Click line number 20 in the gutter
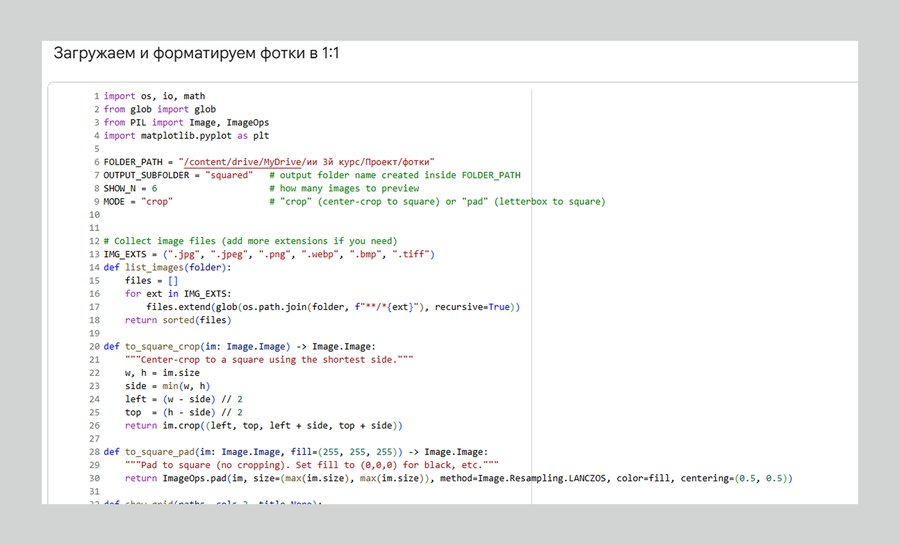 pos(94,346)
